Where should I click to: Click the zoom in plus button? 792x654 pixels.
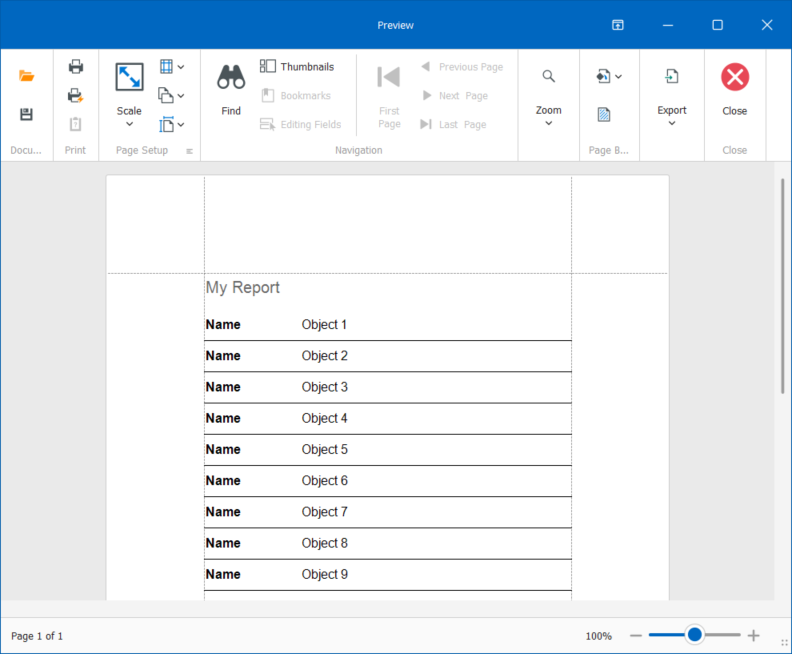pos(753,635)
